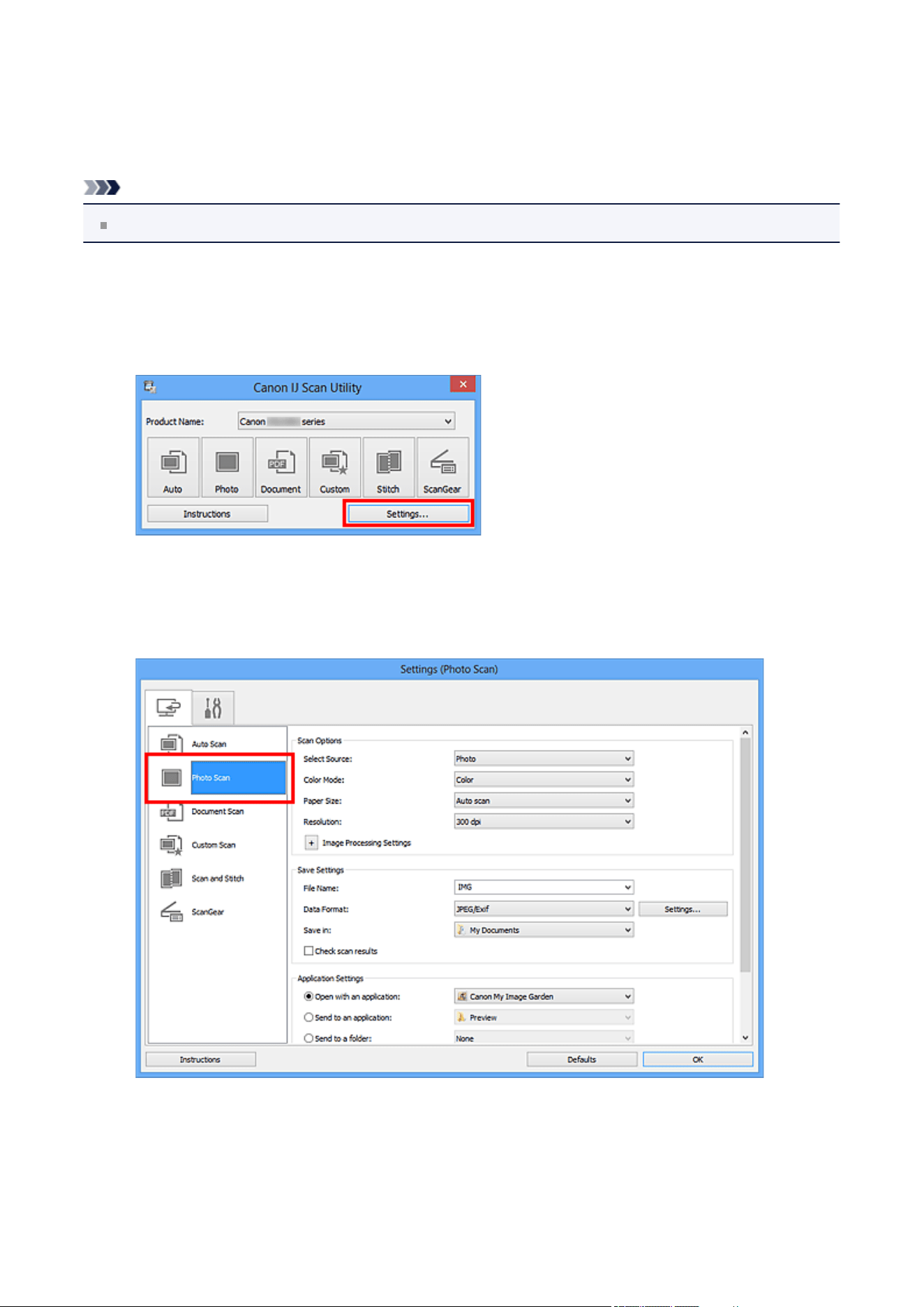Click the Canon IJ Scan Utility title icon

coord(150,387)
